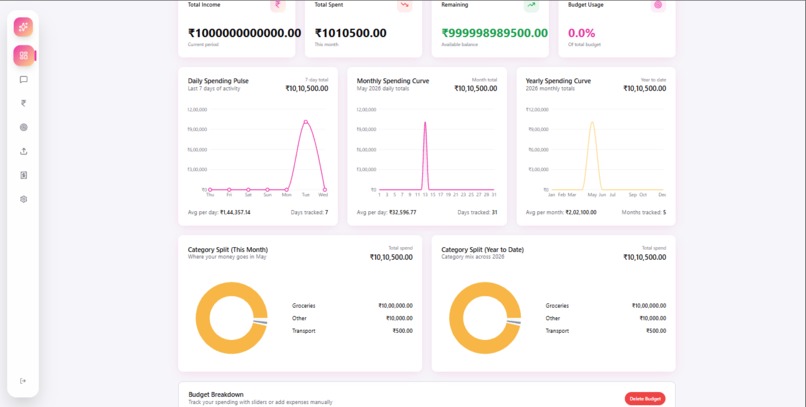Click the target icon on Budget Usage card
Image resolution: width=806 pixels, height=407 pixels.
[x=658, y=5]
